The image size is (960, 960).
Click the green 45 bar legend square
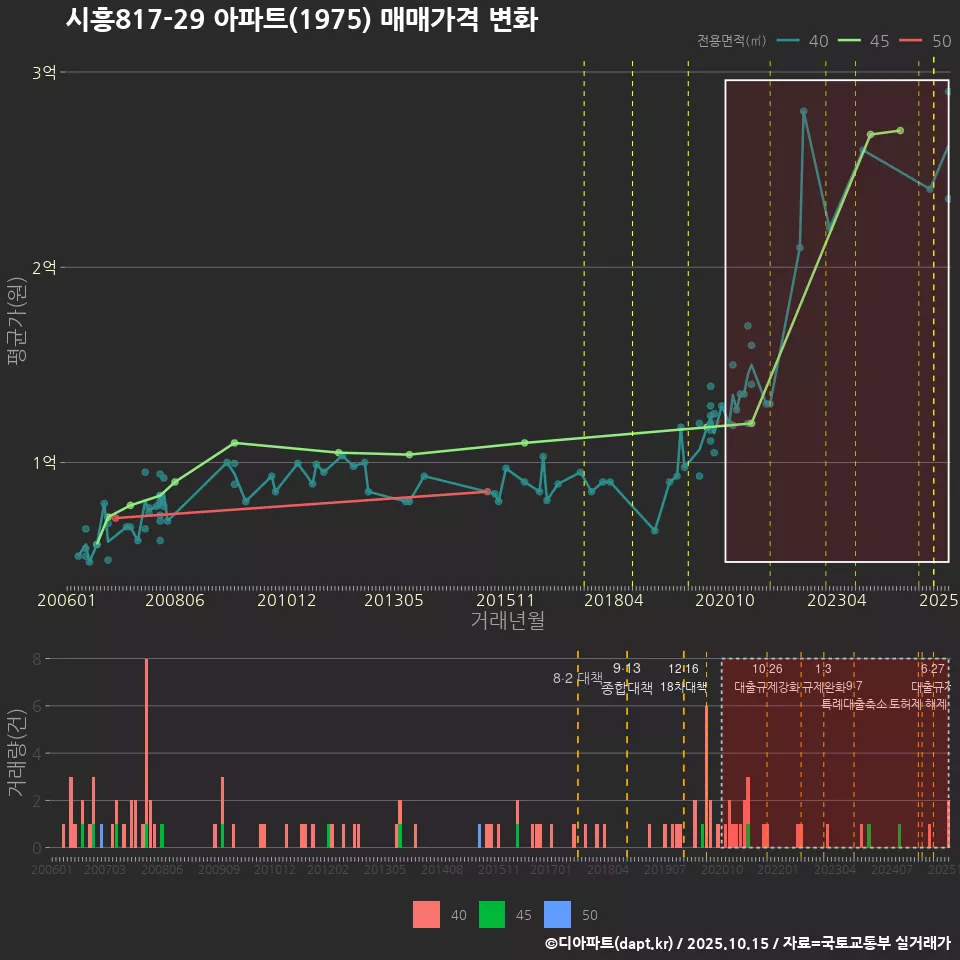click(492, 914)
